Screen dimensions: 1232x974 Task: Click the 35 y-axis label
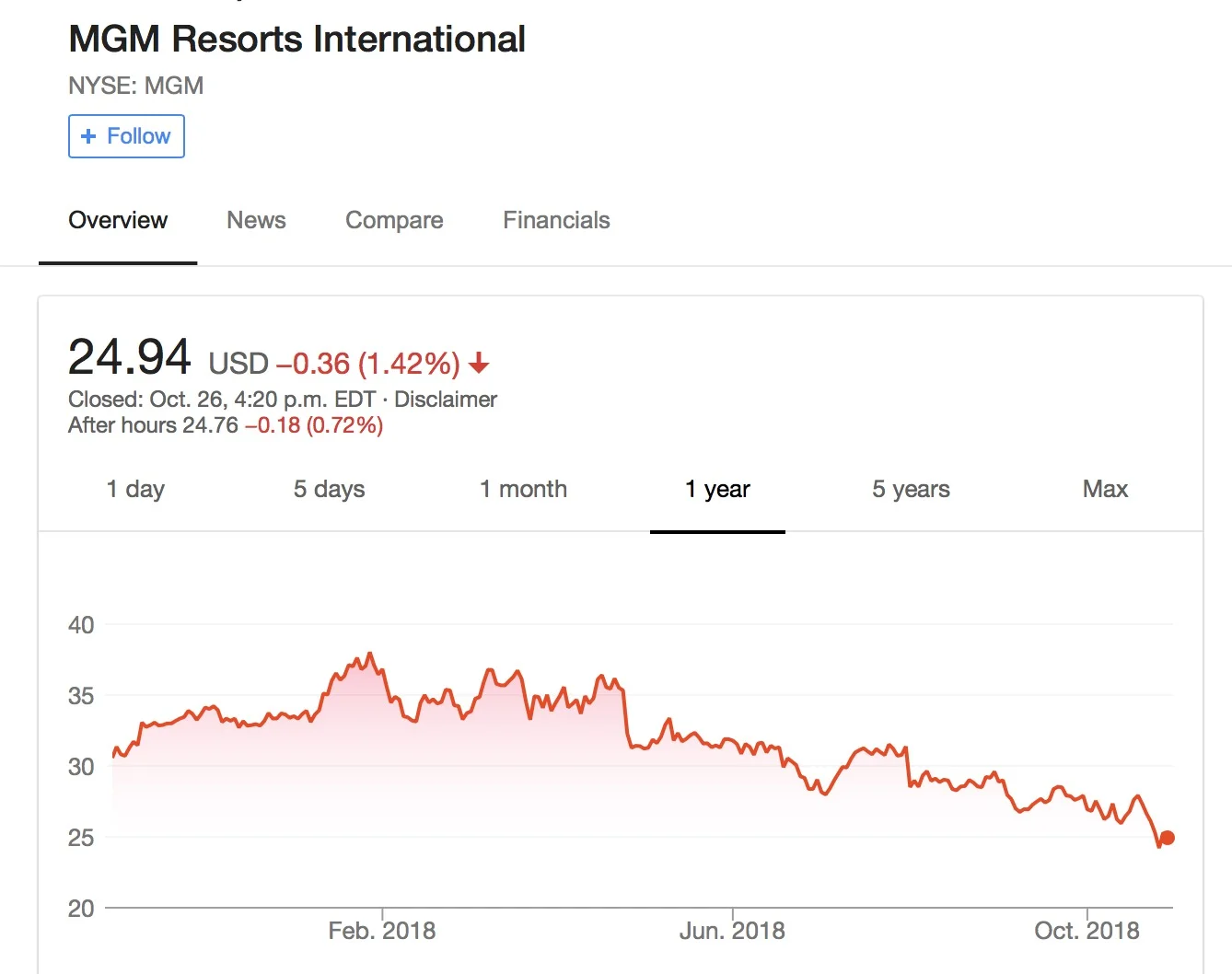point(81,696)
